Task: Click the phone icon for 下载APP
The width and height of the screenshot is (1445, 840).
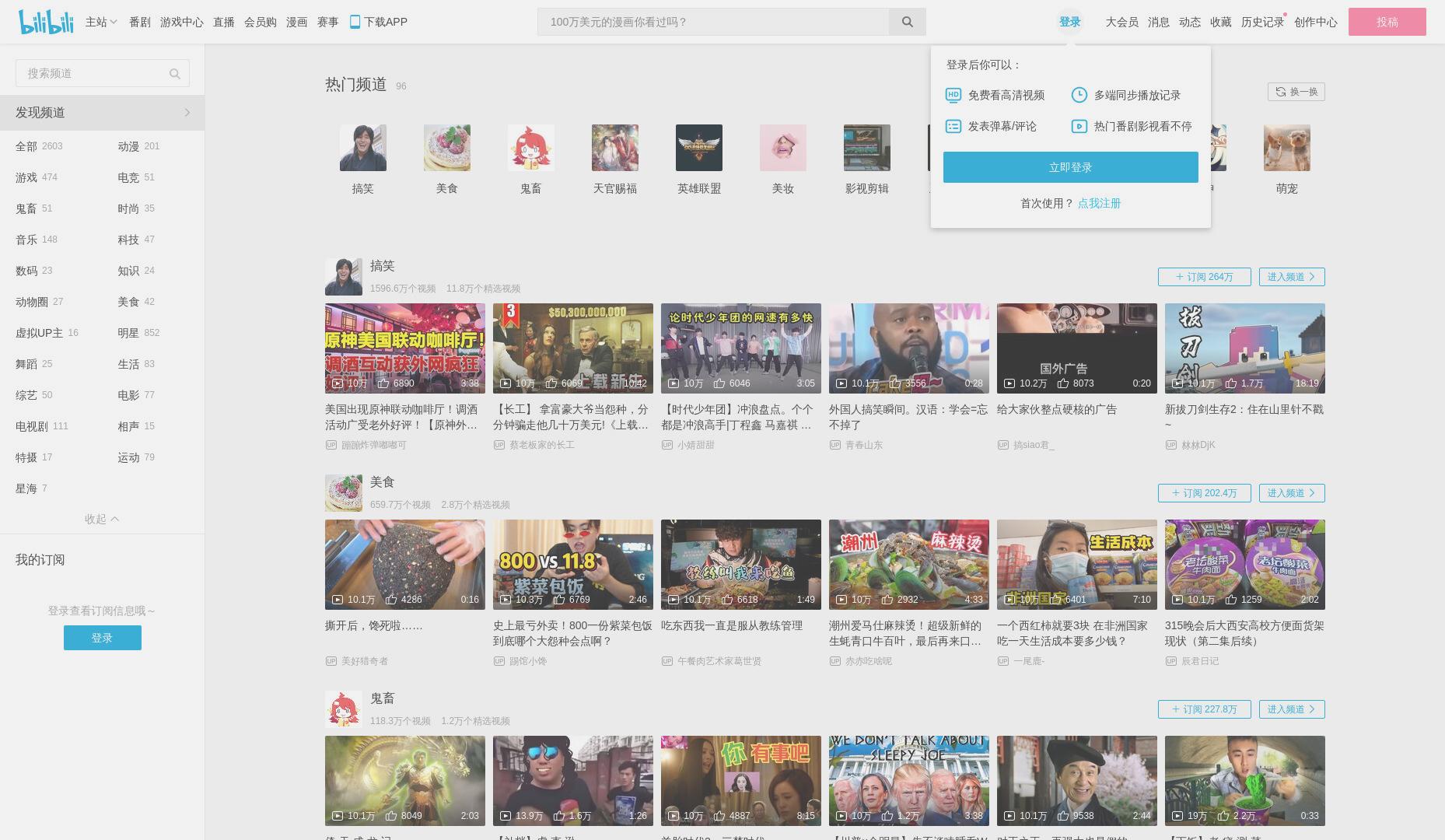Action: [355, 22]
